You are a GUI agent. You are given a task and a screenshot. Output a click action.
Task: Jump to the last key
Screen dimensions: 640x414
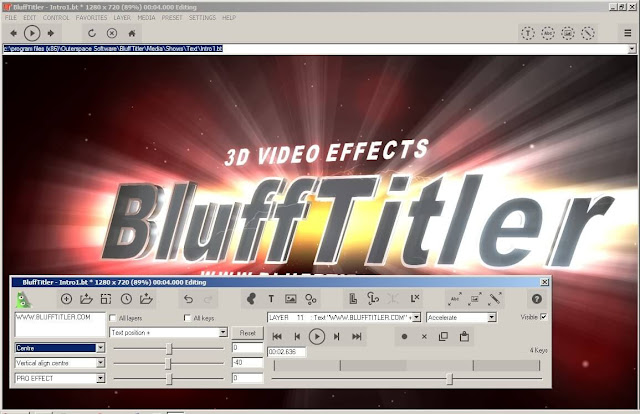357,336
